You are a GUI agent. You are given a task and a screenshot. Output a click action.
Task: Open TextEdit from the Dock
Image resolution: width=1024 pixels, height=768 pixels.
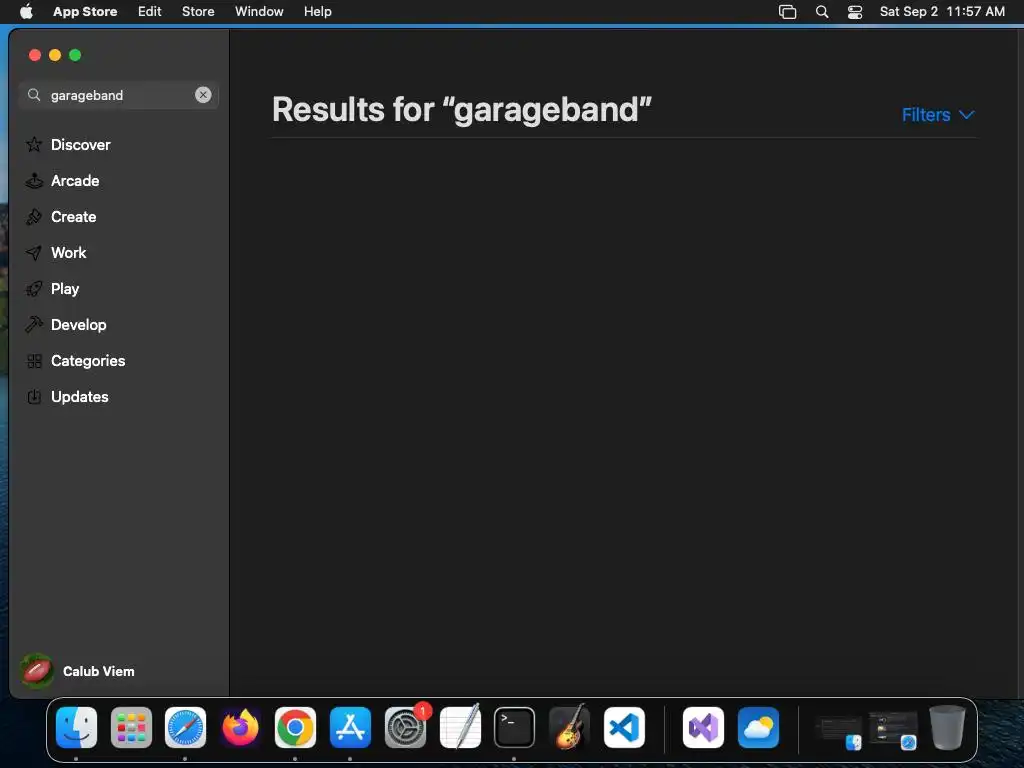[x=460, y=727]
